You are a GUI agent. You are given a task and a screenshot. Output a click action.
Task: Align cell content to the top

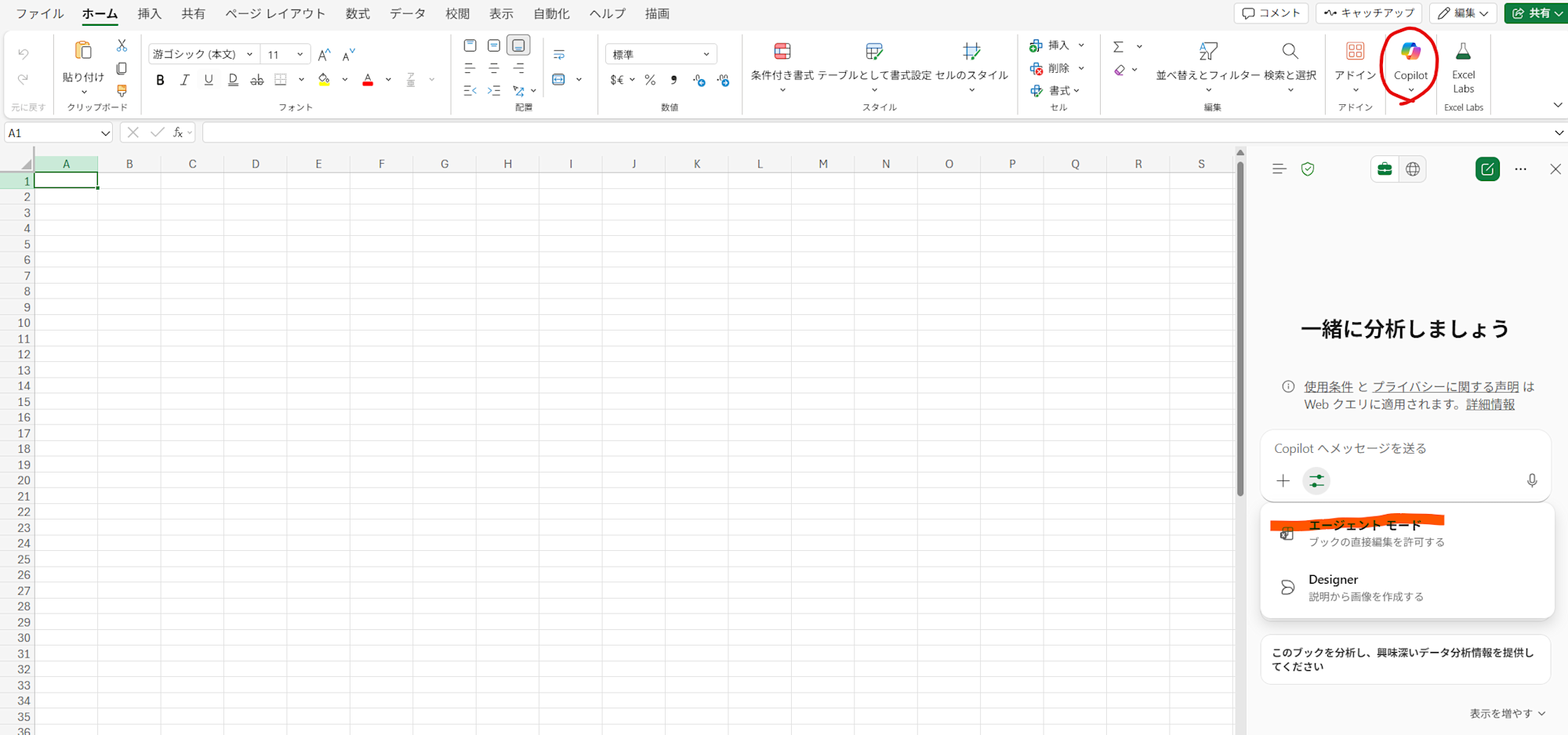click(470, 45)
